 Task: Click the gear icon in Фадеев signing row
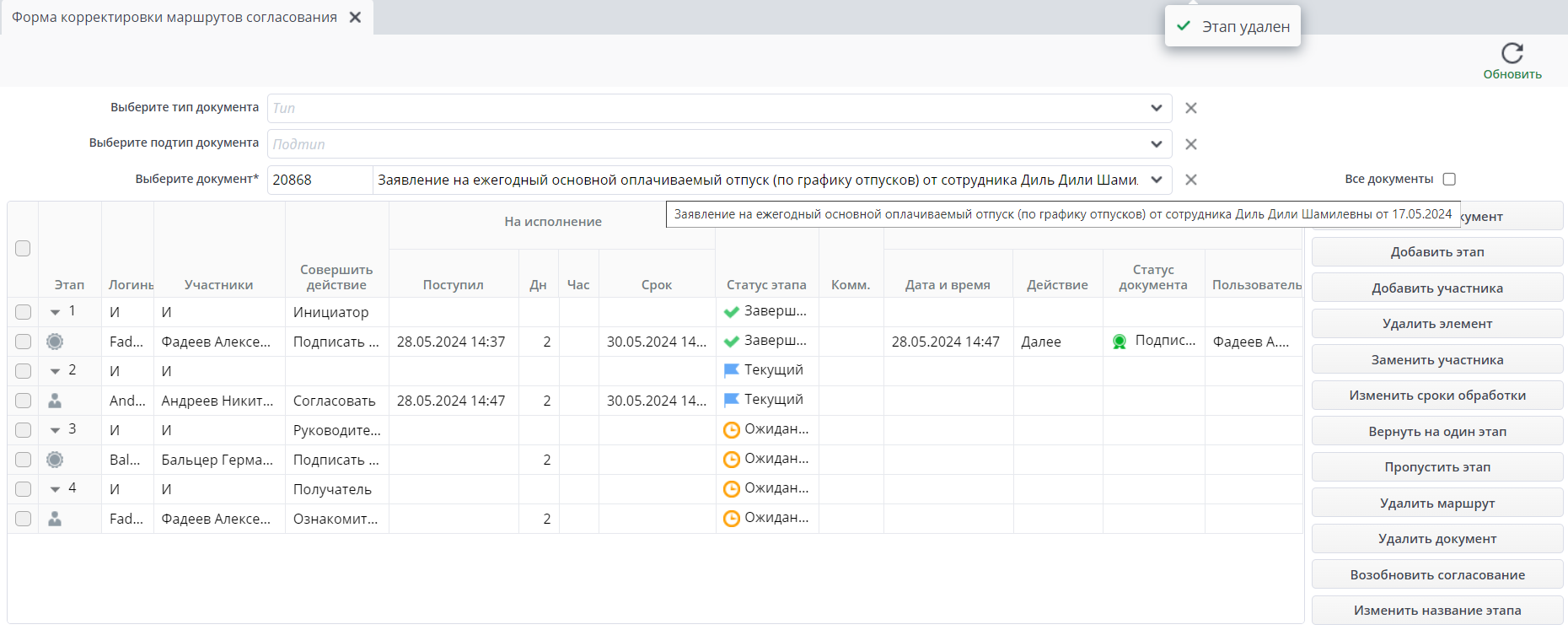pyautogui.click(x=55, y=342)
